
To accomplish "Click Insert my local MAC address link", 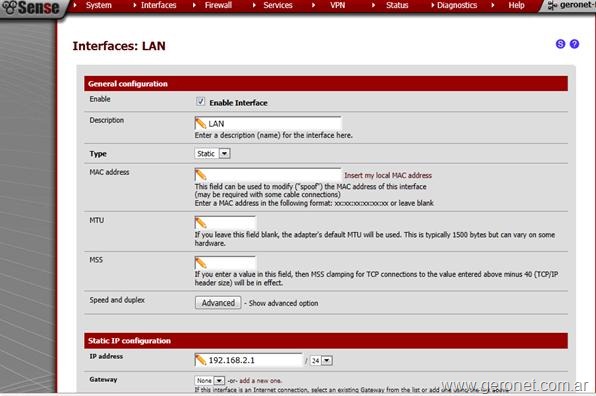I will pos(388,175).
